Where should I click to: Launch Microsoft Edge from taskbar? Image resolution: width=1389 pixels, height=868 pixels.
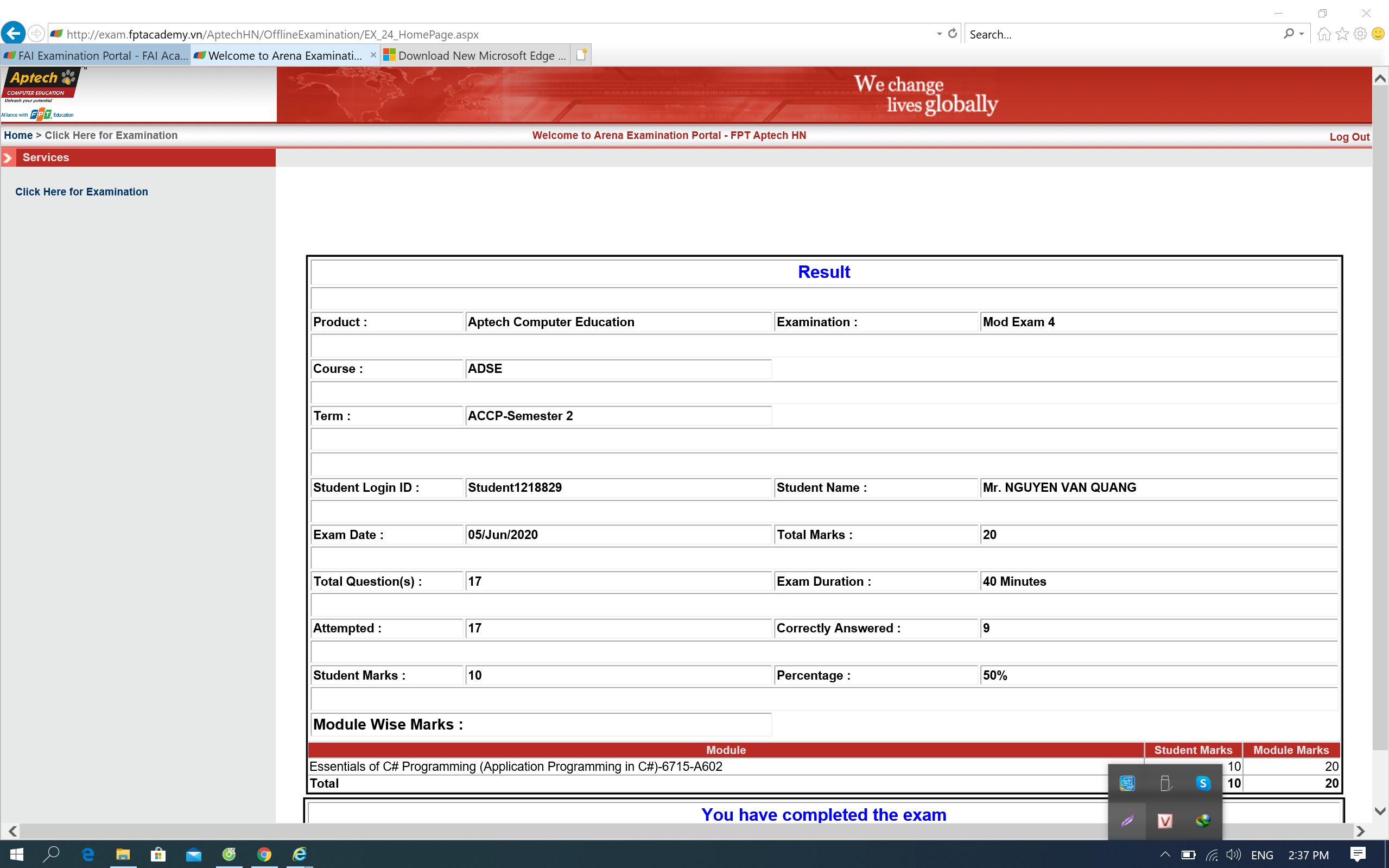pyautogui.click(x=87, y=854)
